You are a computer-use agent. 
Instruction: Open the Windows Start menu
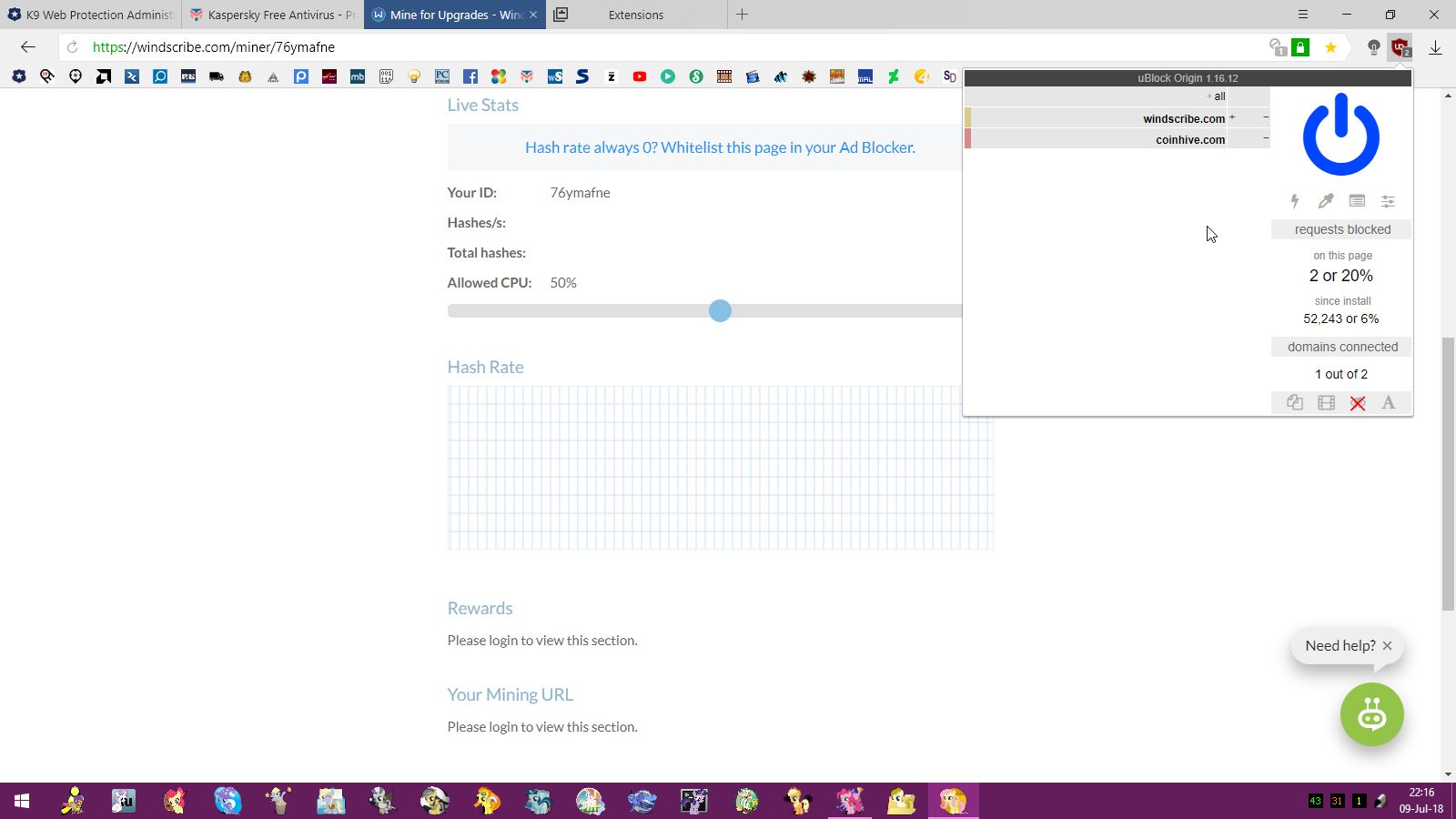[x=22, y=801]
